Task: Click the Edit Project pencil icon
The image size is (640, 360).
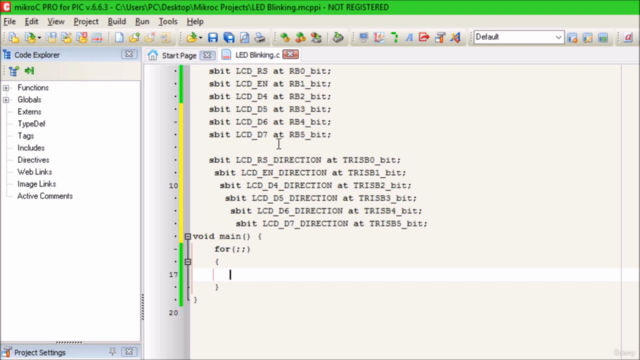Action: [66, 38]
